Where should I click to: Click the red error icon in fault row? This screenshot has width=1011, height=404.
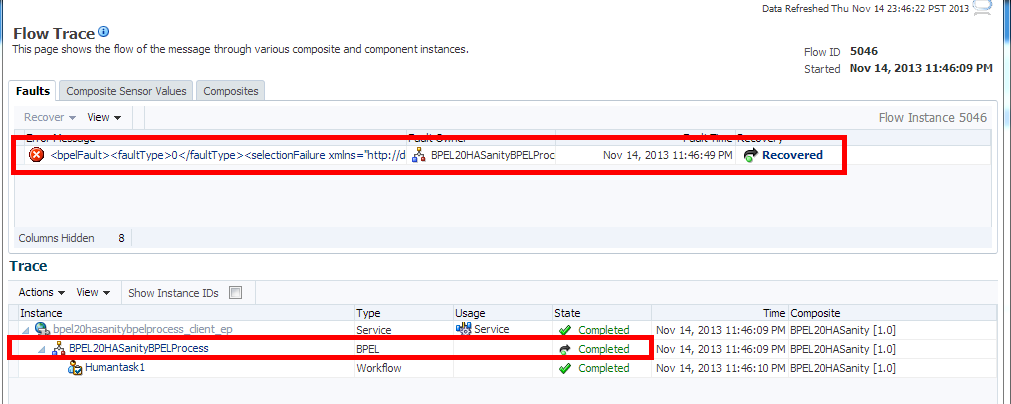(x=37, y=155)
